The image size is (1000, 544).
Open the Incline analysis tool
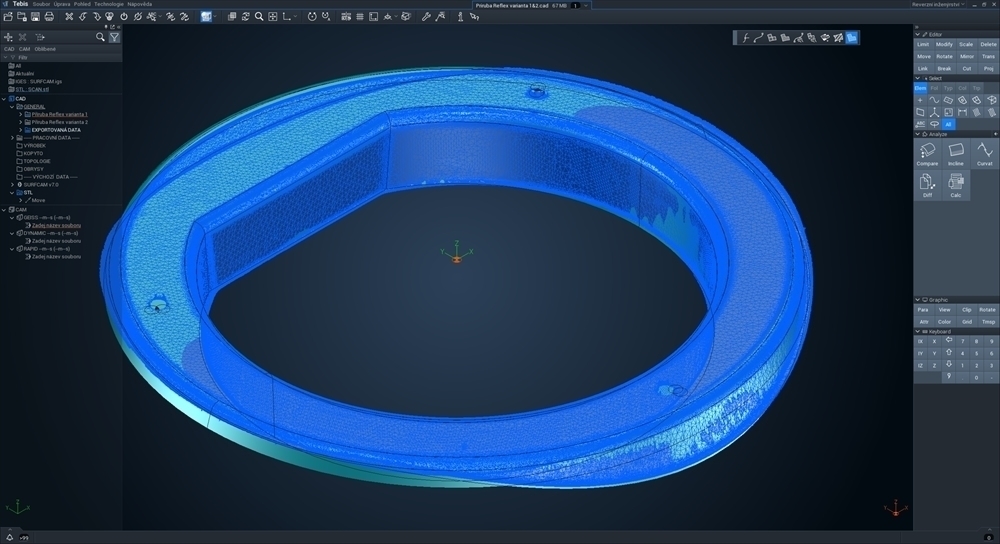coord(955,154)
